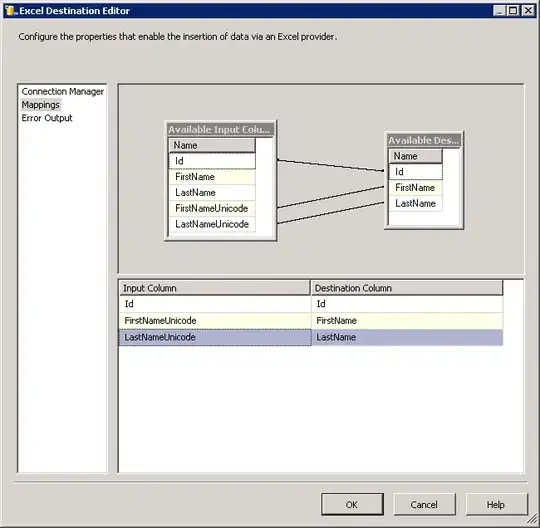Click the Cancel button
The width and height of the screenshot is (540, 528).
[424, 505]
